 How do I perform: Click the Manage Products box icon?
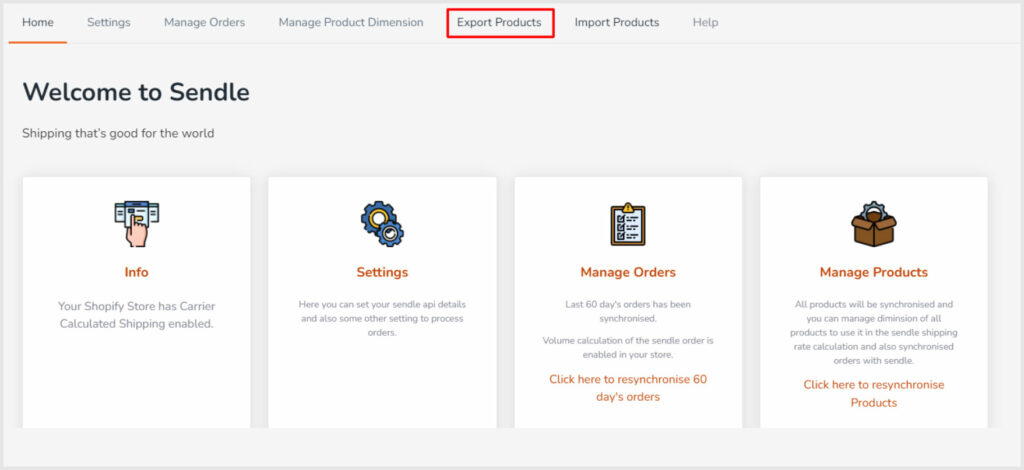[x=873, y=223]
